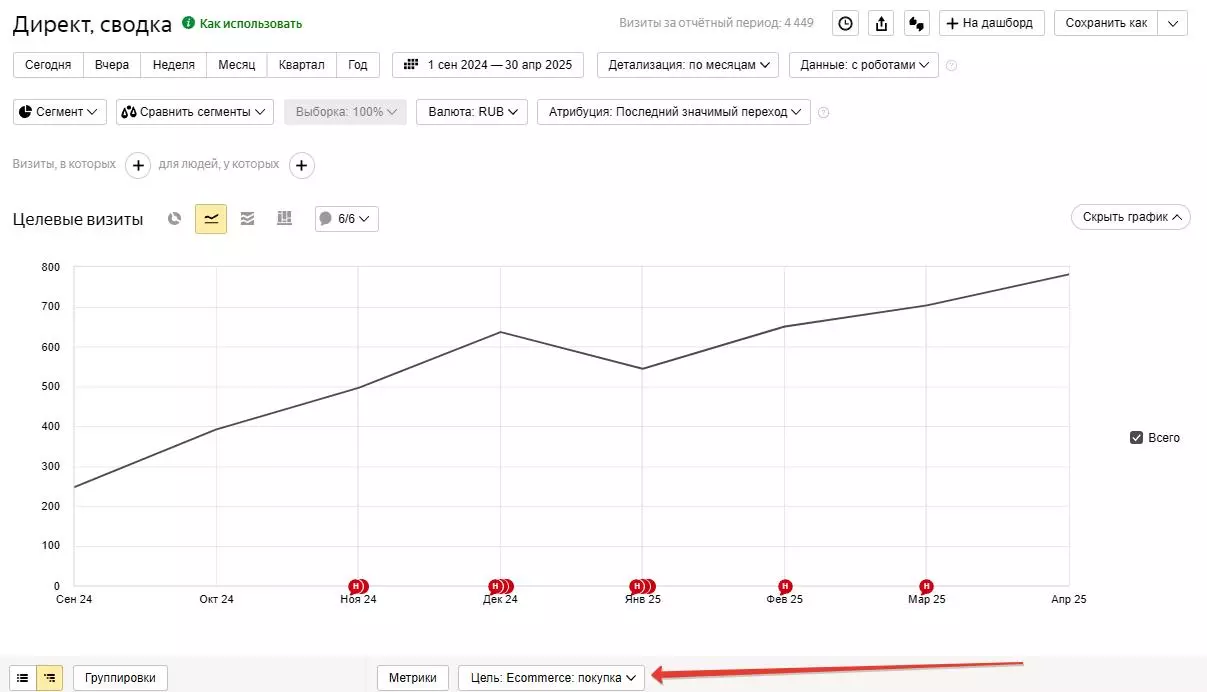Image resolution: width=1207 pixels, height=692 pixels.
Task: Select the 'Квартал' period tab
Action: pyautogui.click(x=301, y=65)
